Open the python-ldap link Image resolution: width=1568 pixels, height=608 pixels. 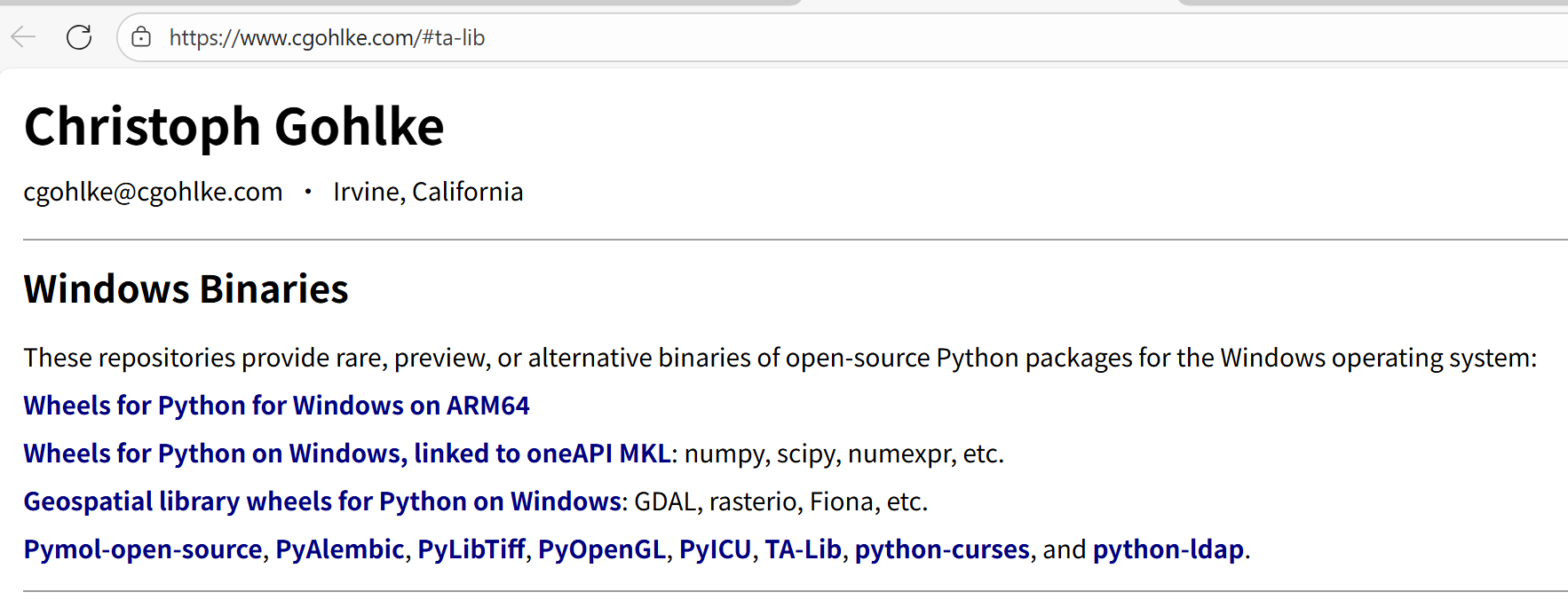[1168, 549]
